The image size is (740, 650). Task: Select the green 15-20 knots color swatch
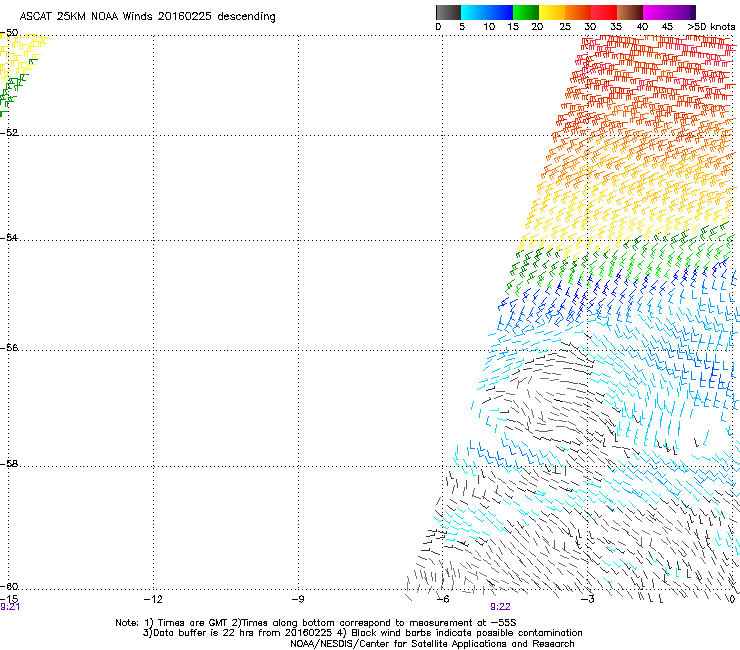tap(526, 12)
